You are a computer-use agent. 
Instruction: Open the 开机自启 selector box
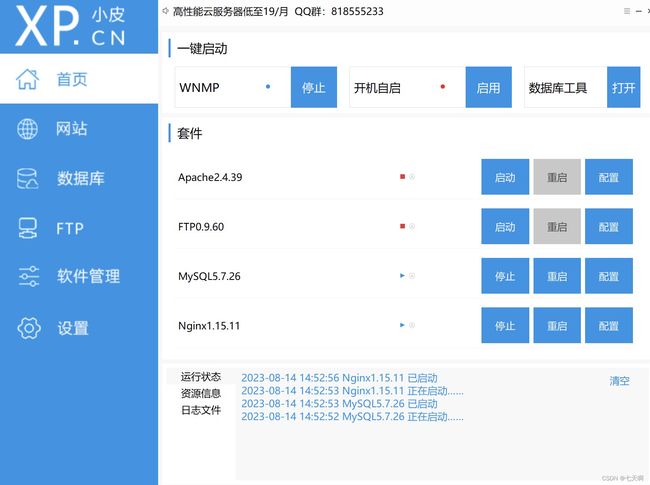pyautogui.click(x=406, y=88)
